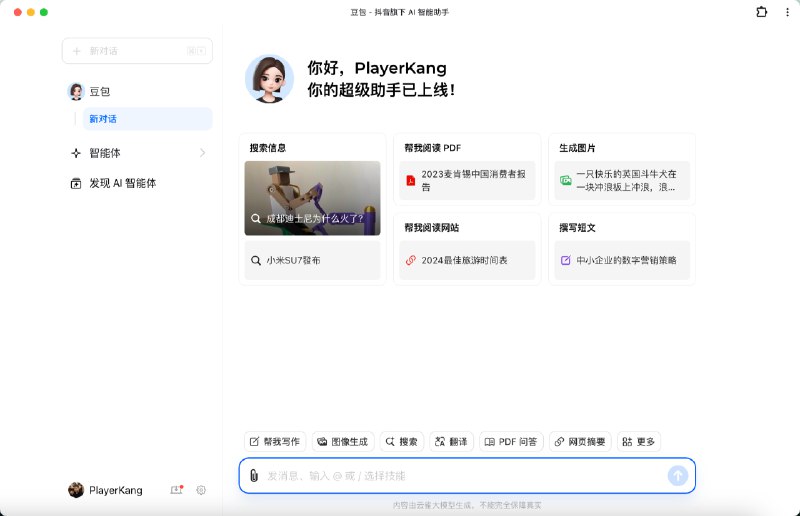Select the 小米SU7发布 search suggestion
800x516 pixels.
pos(312,260)
